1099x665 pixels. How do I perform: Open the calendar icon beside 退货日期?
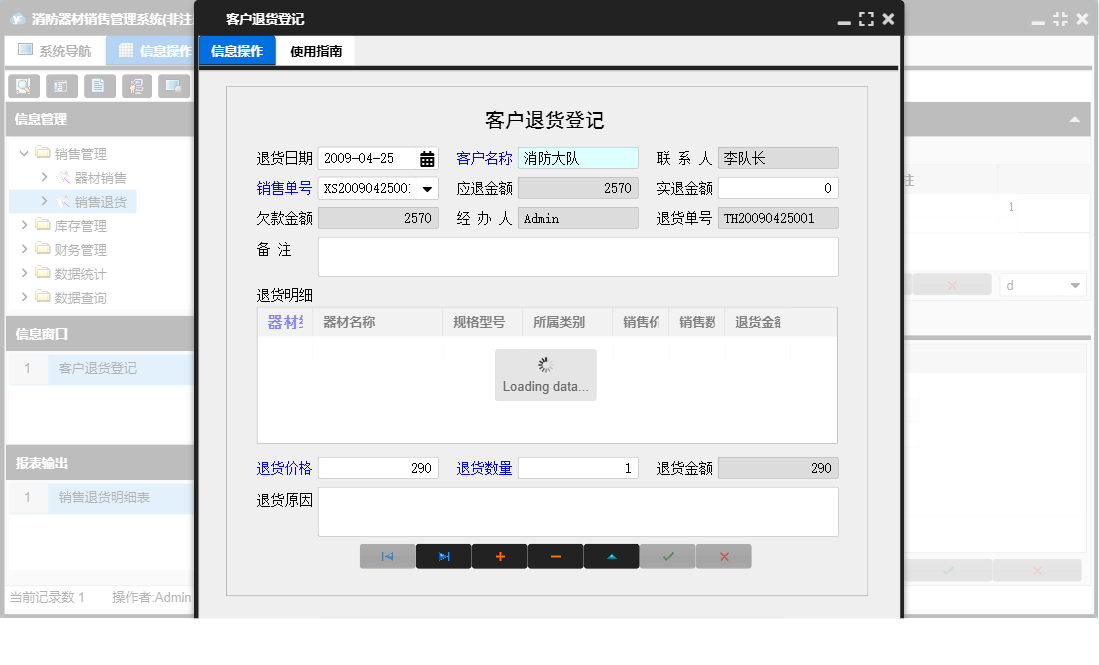pyautogui.click(x=425, y=157)
